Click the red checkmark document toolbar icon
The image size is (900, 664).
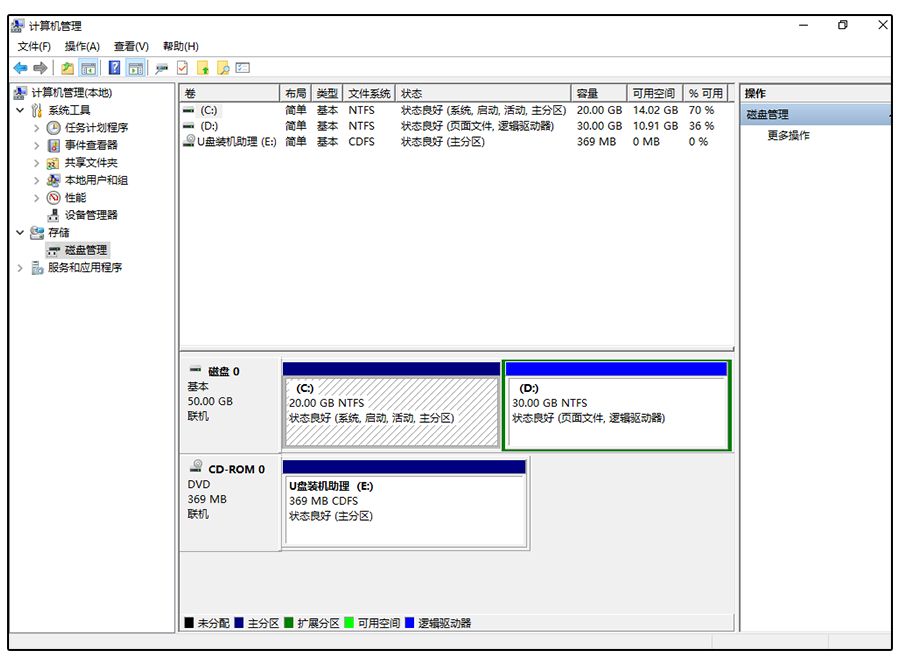pos(182,68)
